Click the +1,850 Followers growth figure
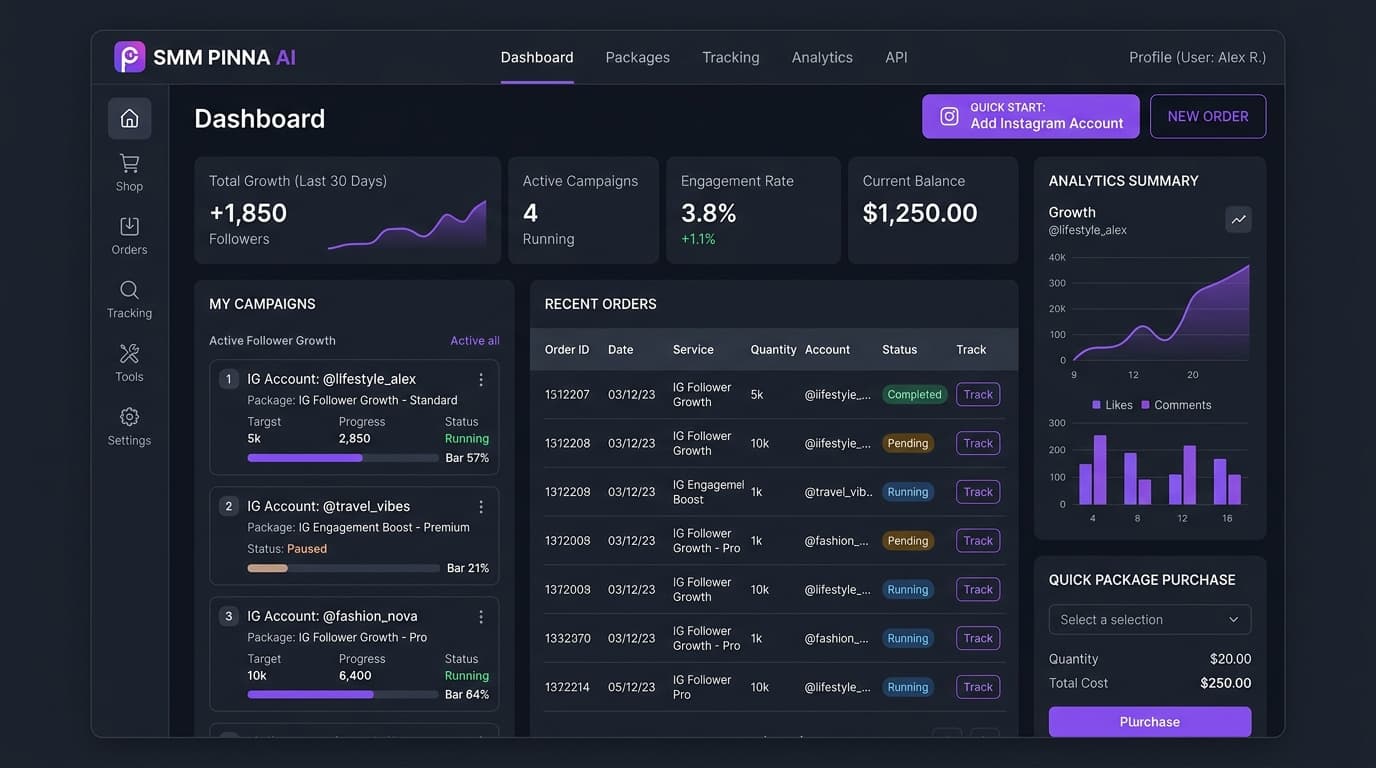 coord(248,213)
